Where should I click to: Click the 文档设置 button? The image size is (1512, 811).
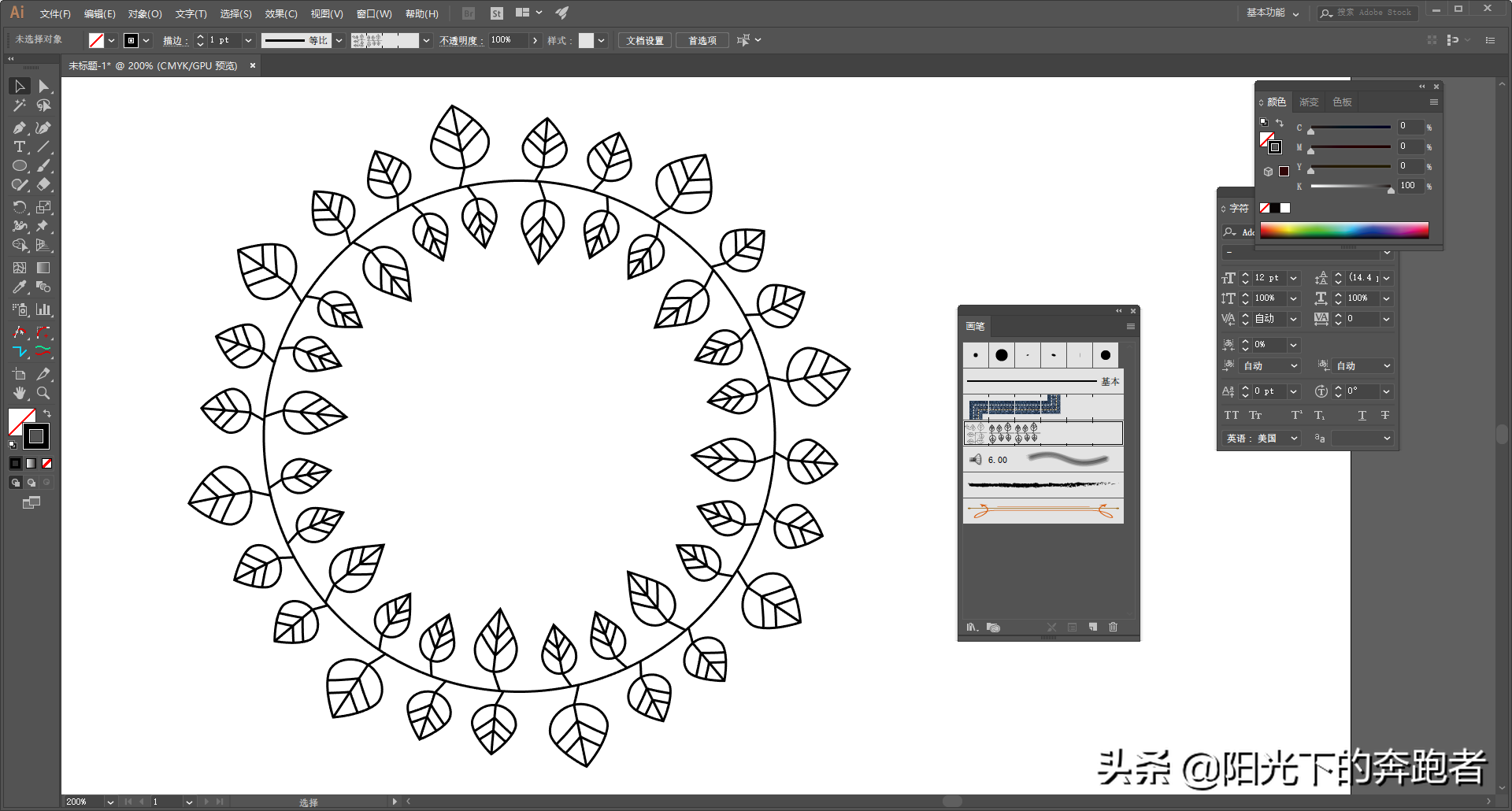pyautogui.click(x=645, y=40)
